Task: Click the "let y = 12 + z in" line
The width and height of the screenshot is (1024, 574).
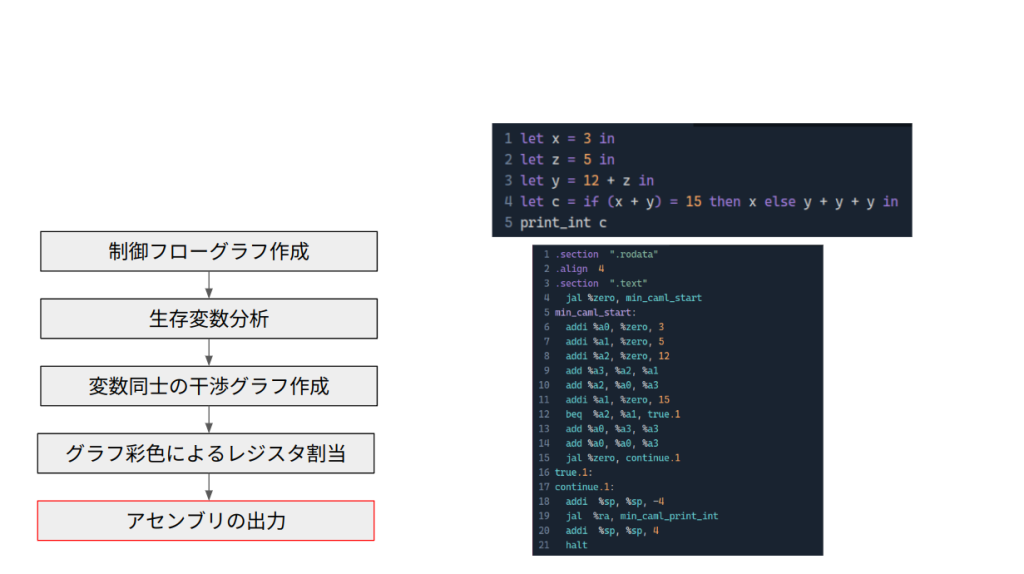Action: 586,180
